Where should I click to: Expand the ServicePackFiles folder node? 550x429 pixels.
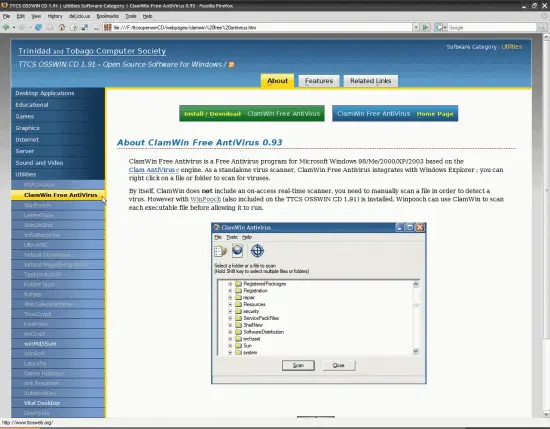tap(230, 318)
